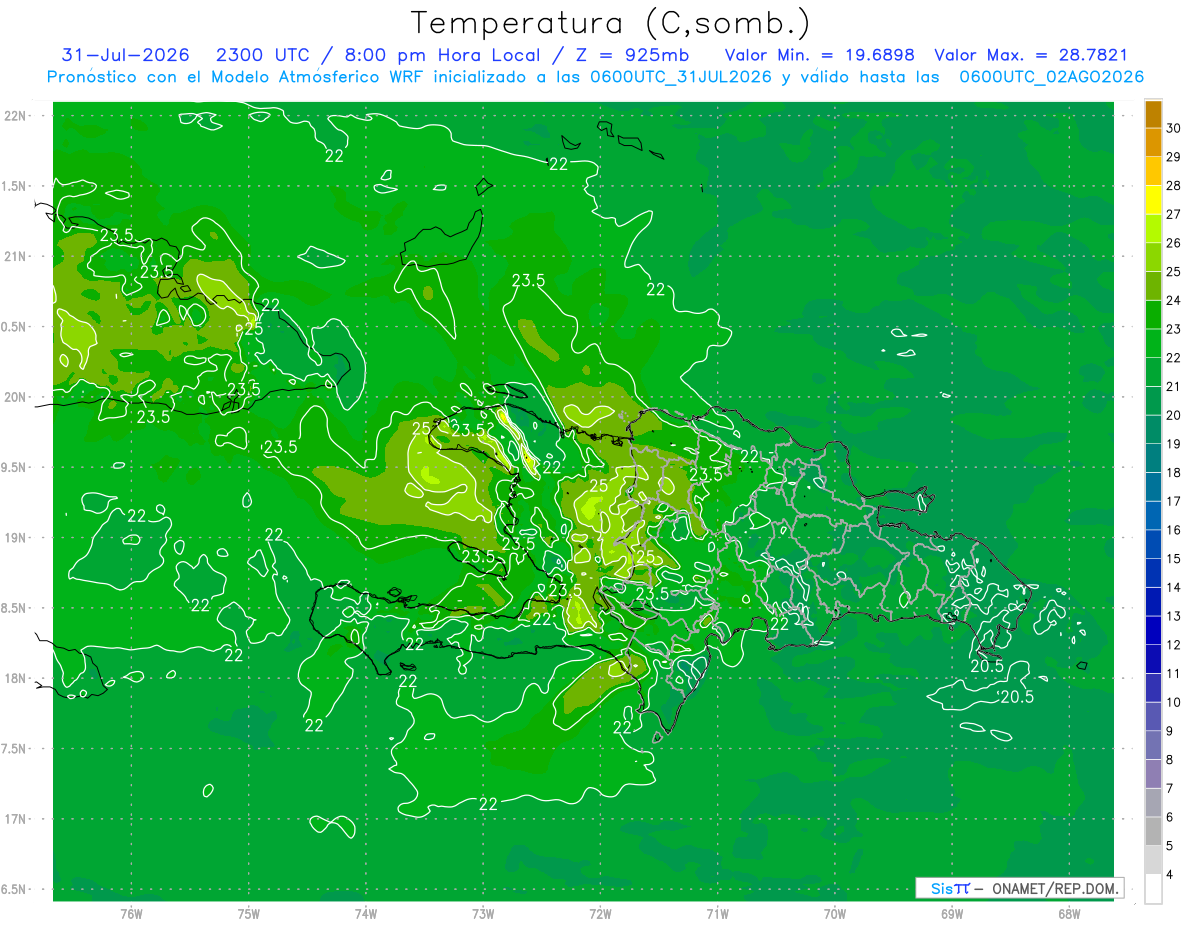Pick the dark blue legend band between 11 and 12
This screenshot has width=1200, height=927.
[1153, 660]
